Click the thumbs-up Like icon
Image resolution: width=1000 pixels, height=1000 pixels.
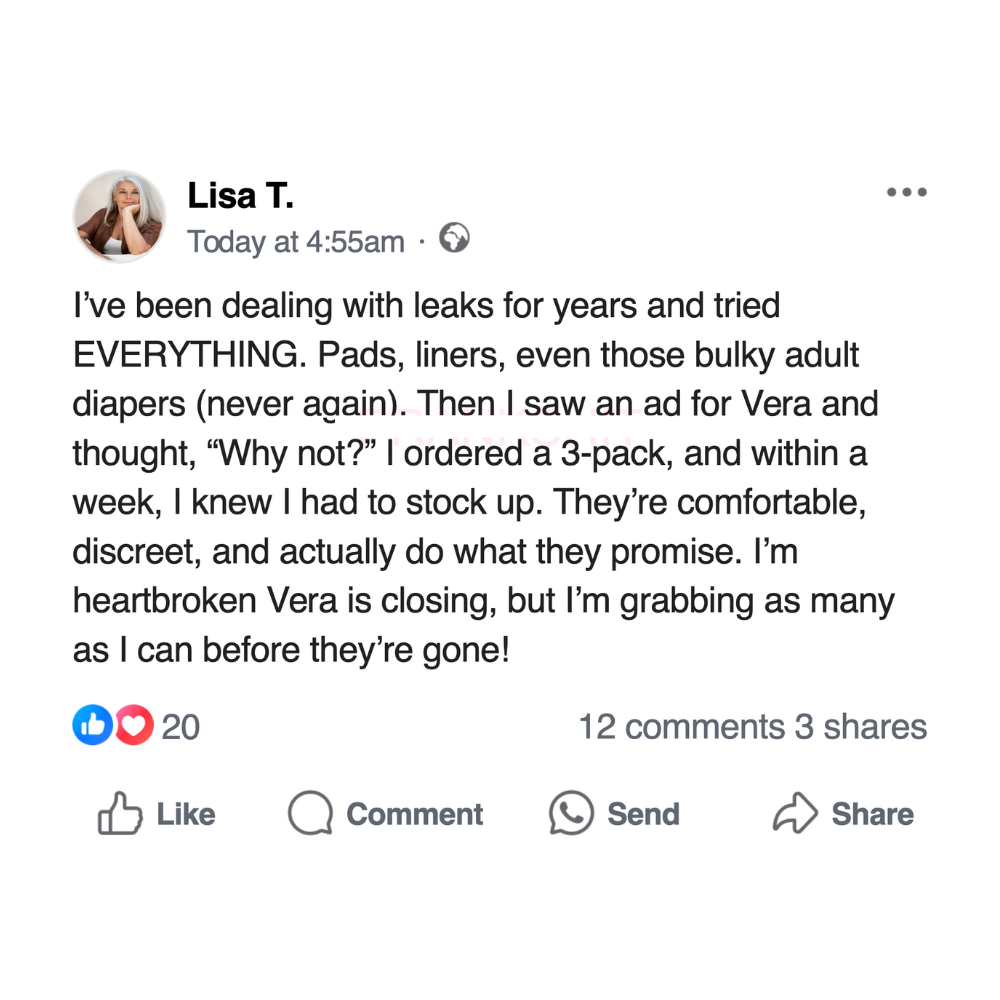[x=119, y=815]
